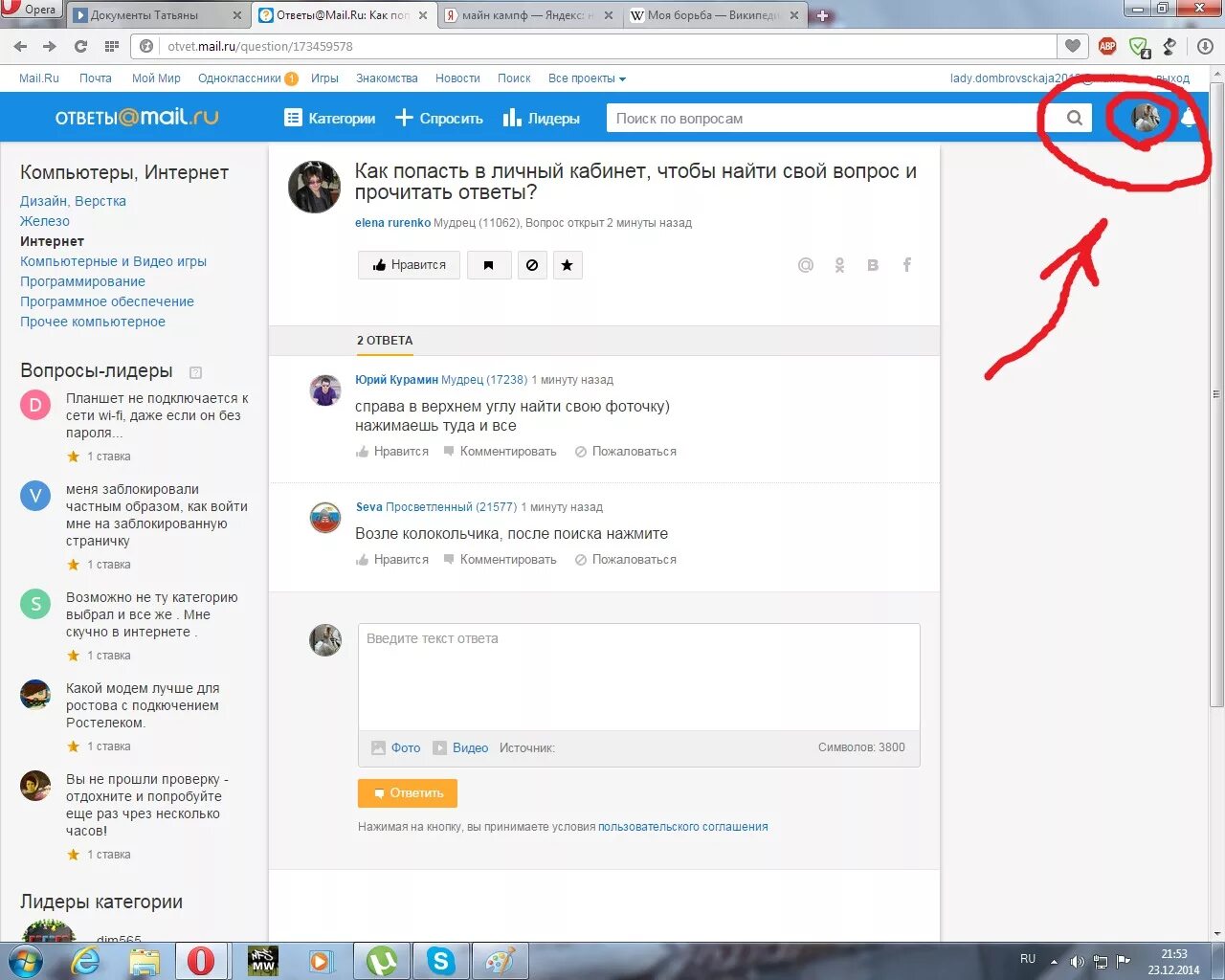Click the Введите текст ответа text area

(639, 678)
